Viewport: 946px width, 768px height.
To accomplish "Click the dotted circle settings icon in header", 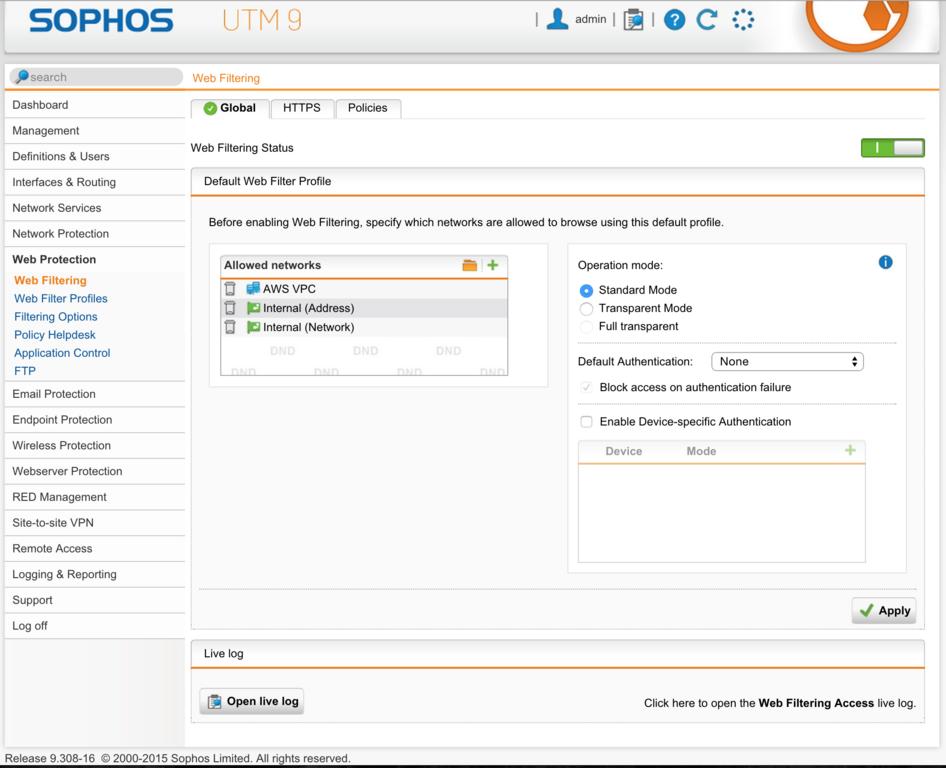I will coord(743,19).
